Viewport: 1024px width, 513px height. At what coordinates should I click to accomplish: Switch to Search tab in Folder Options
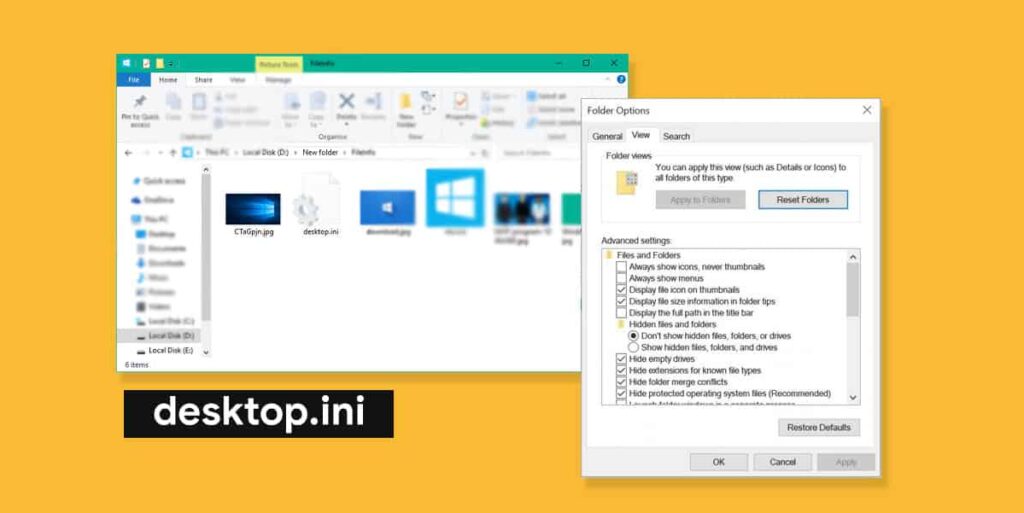click(677, 136)
